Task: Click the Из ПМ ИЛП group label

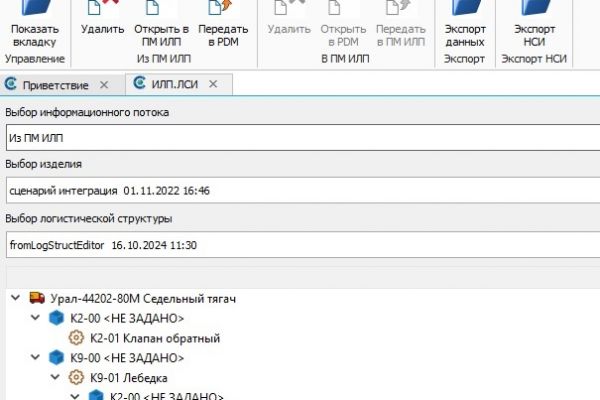Action: point(164,59)
